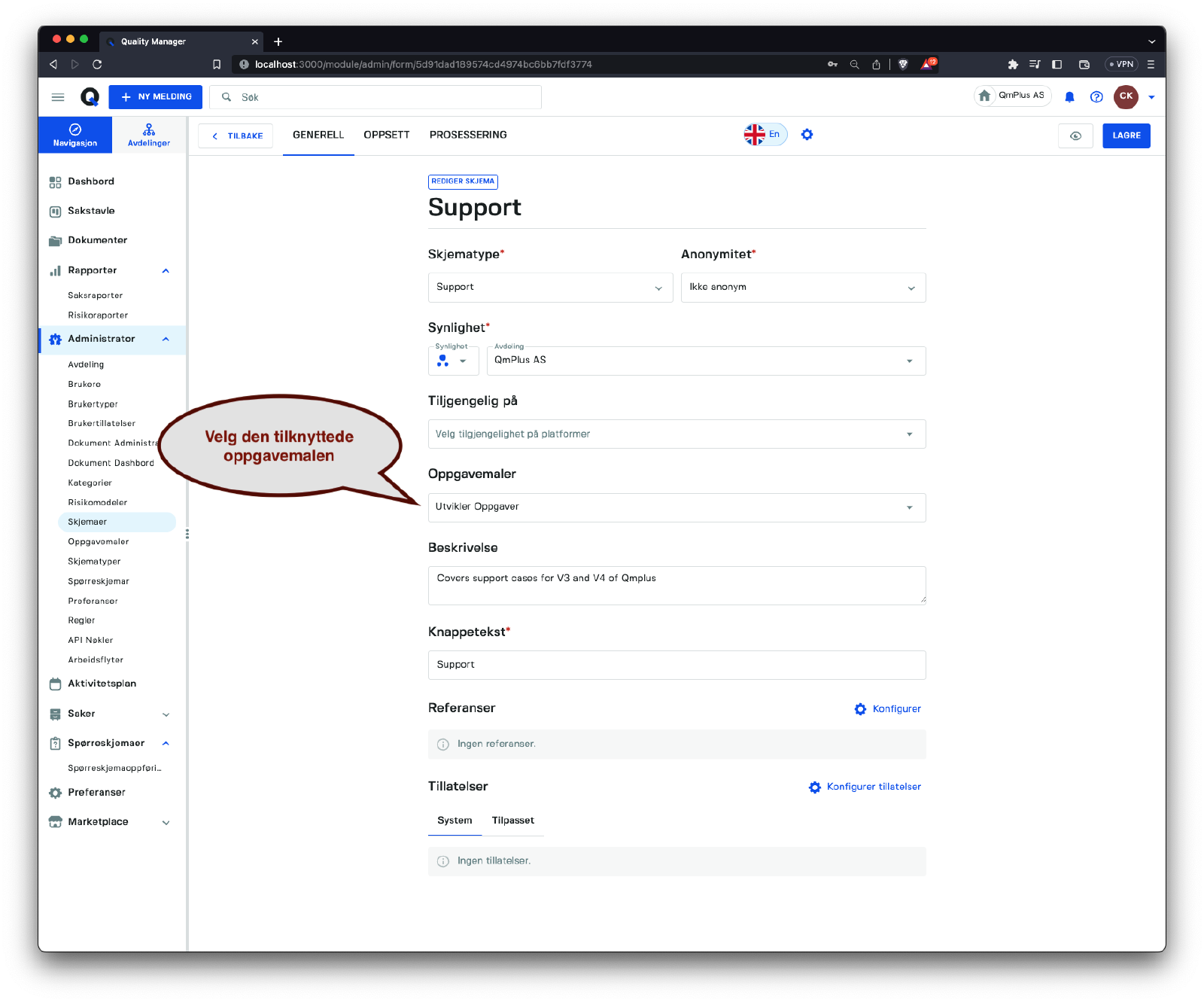The image size is (1204, 1002).
Task: Switch to the Tilpasset permissions tab
Action: pos(512,821)
